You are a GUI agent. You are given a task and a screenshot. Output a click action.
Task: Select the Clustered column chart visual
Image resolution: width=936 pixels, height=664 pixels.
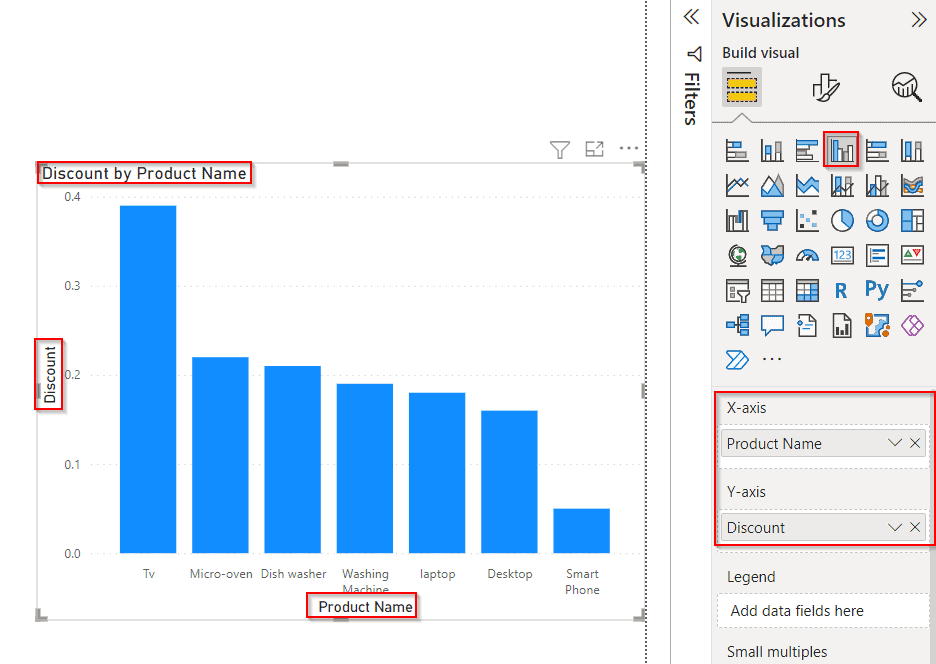click(x=842, y=150)
